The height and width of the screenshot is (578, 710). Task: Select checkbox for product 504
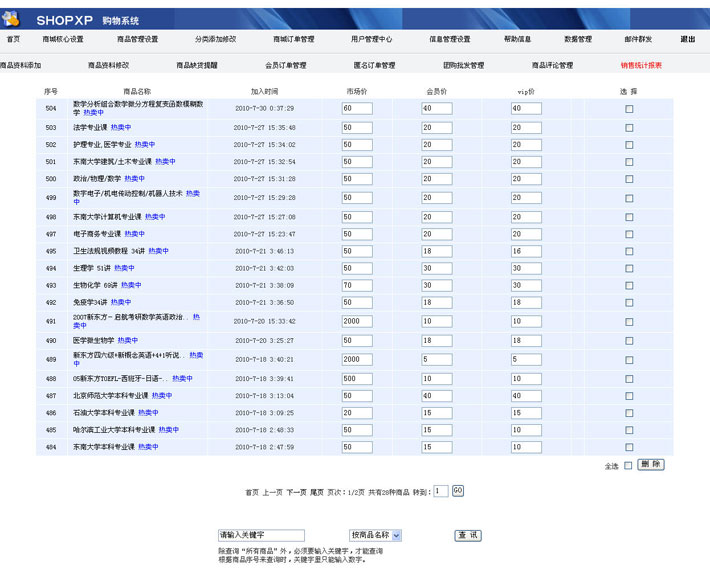pyautogui.click(x=629, y=109)
